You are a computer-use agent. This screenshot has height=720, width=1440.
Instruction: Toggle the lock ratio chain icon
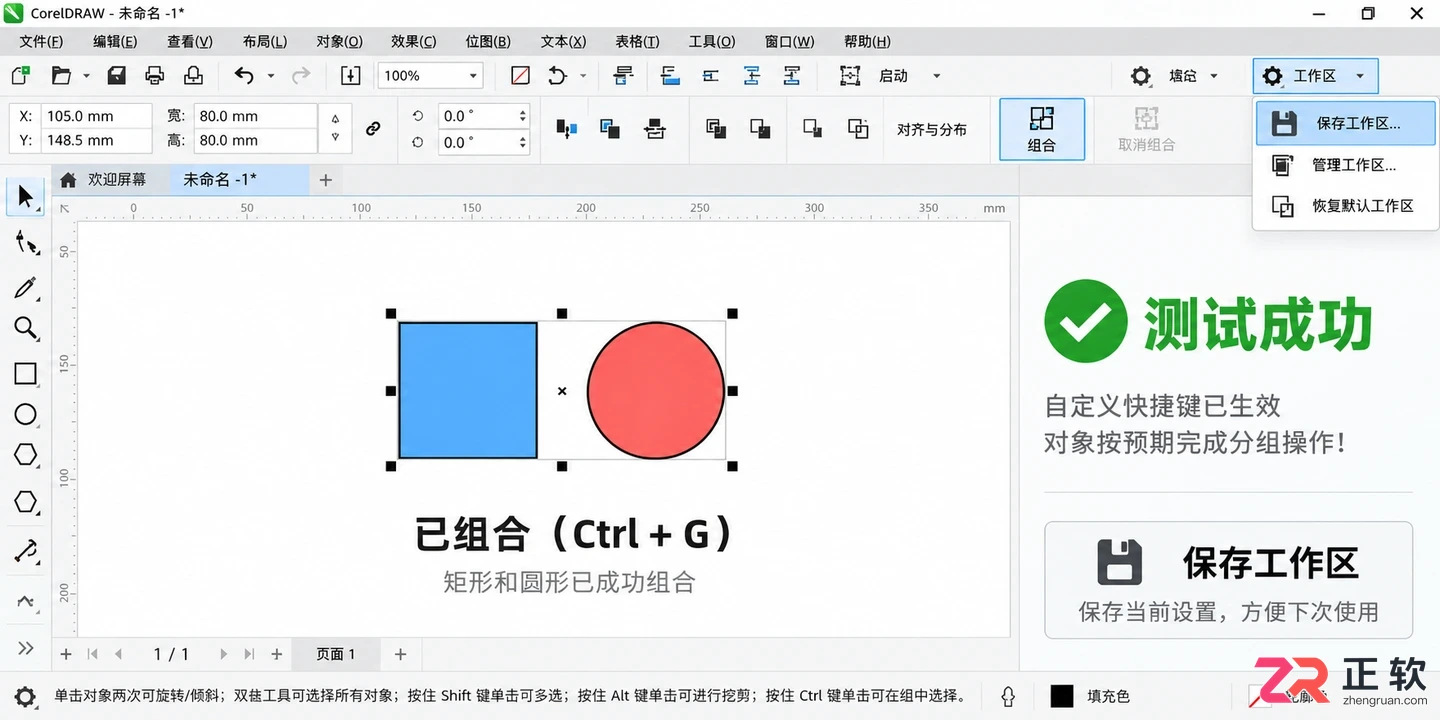(372, 129)
